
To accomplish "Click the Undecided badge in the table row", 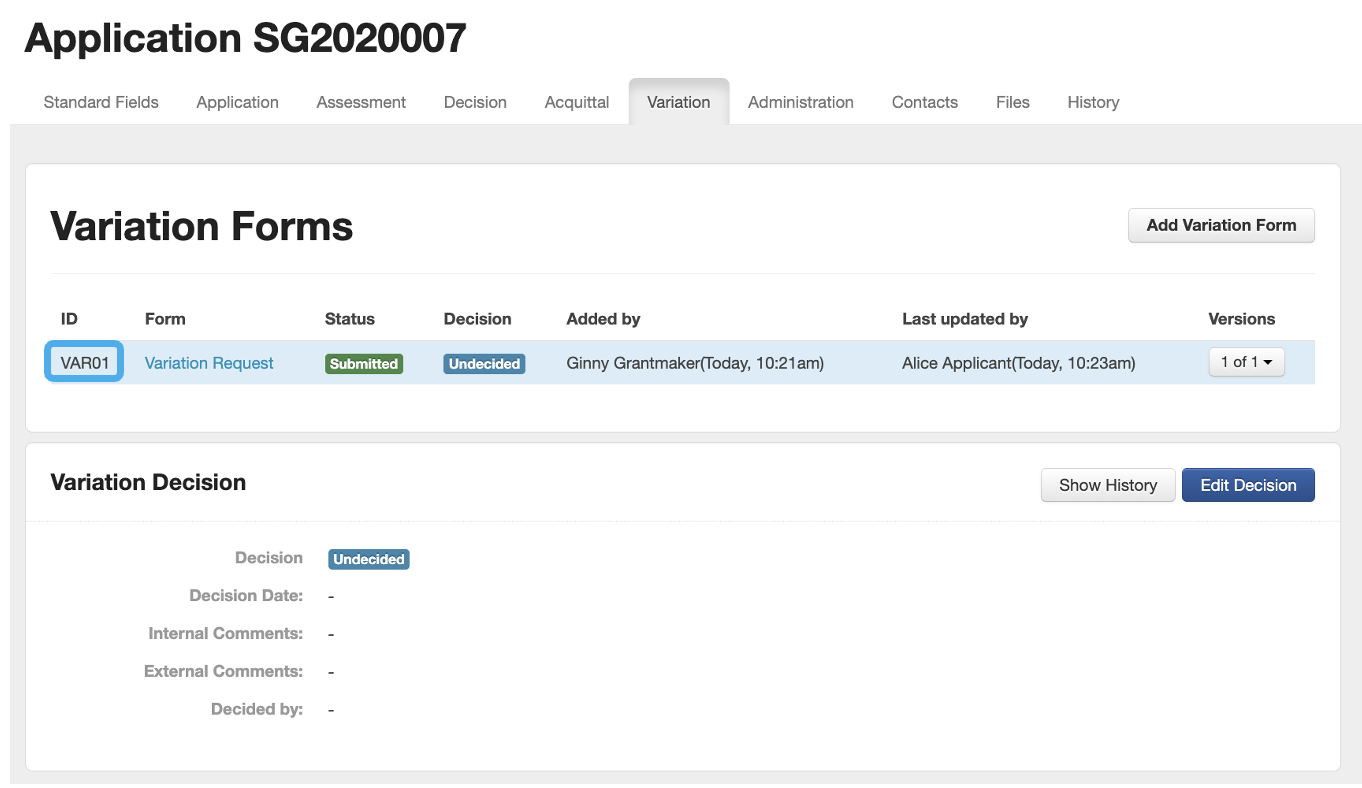I will (x=484, y=364).
